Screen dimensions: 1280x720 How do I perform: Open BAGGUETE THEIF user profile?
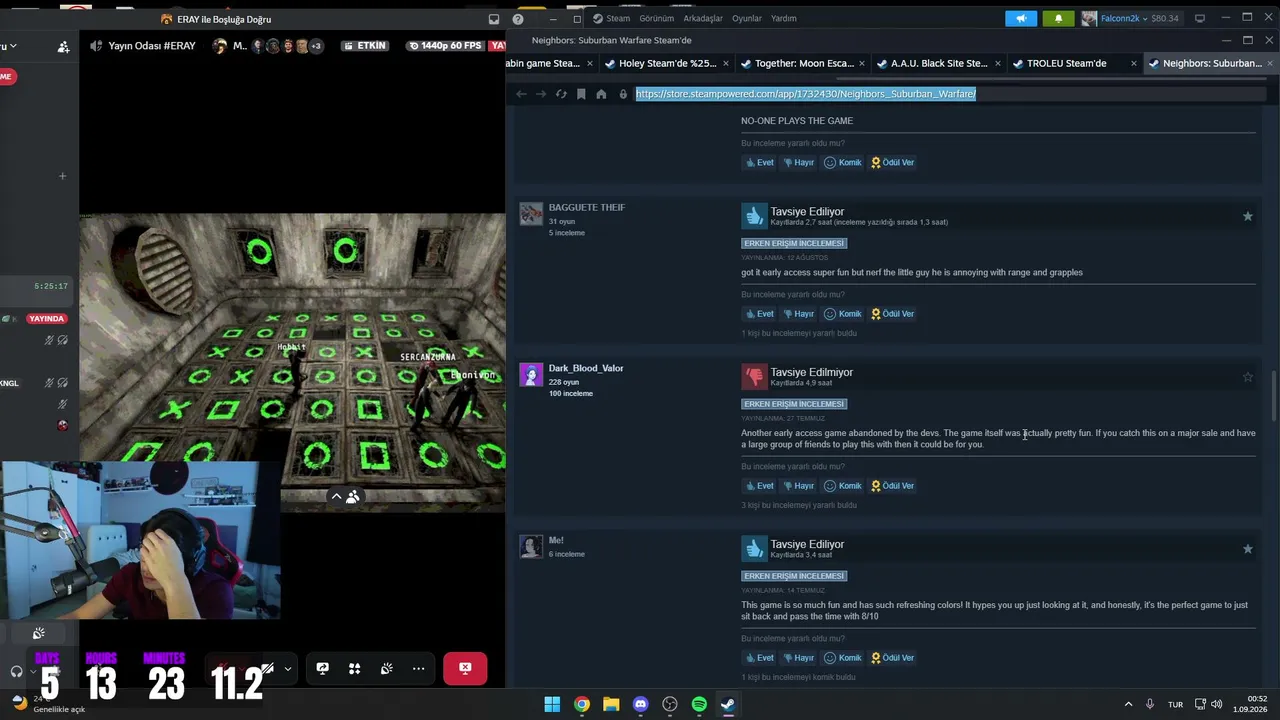(587, 208)
